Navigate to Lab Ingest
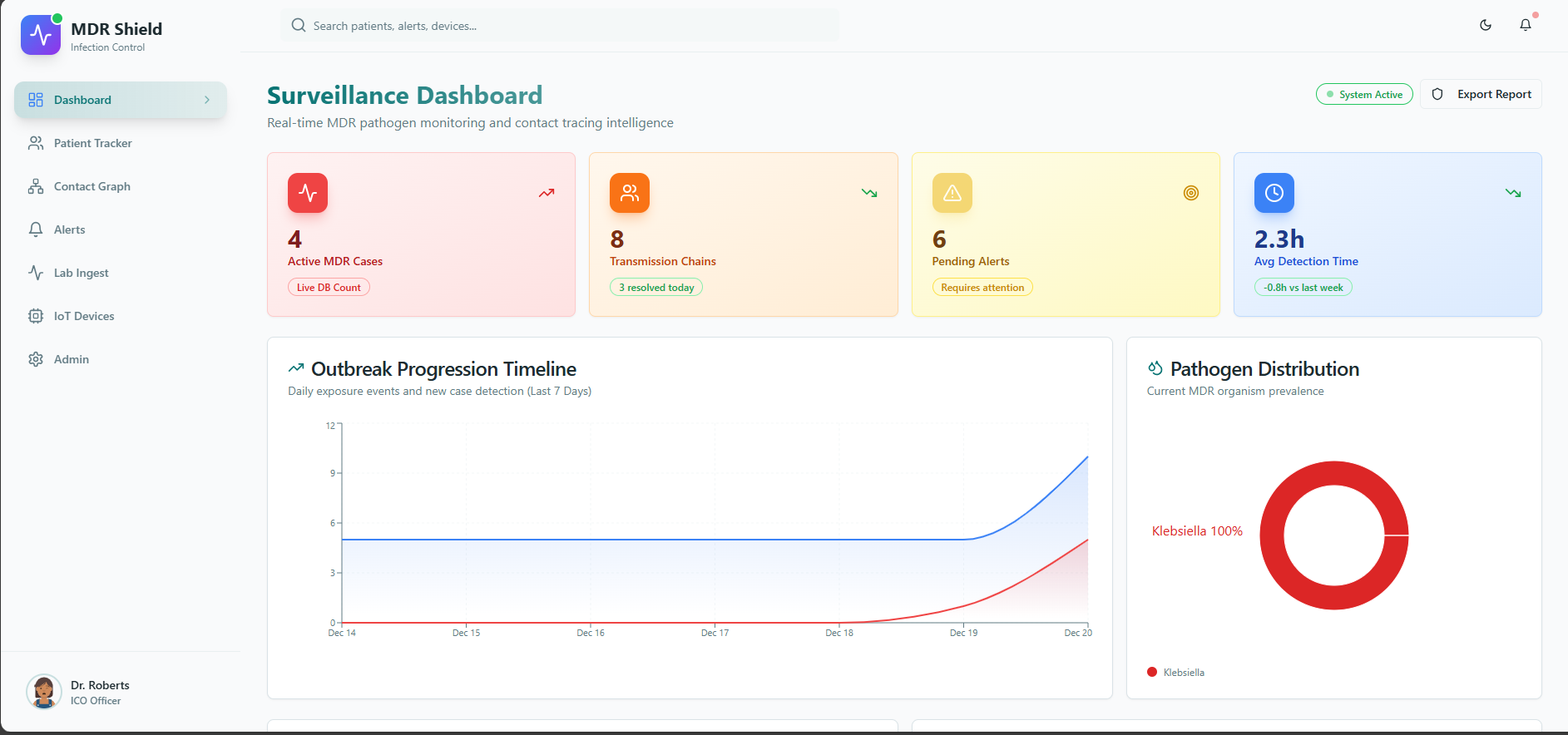 pyautogui.click(x=121, y=273)
